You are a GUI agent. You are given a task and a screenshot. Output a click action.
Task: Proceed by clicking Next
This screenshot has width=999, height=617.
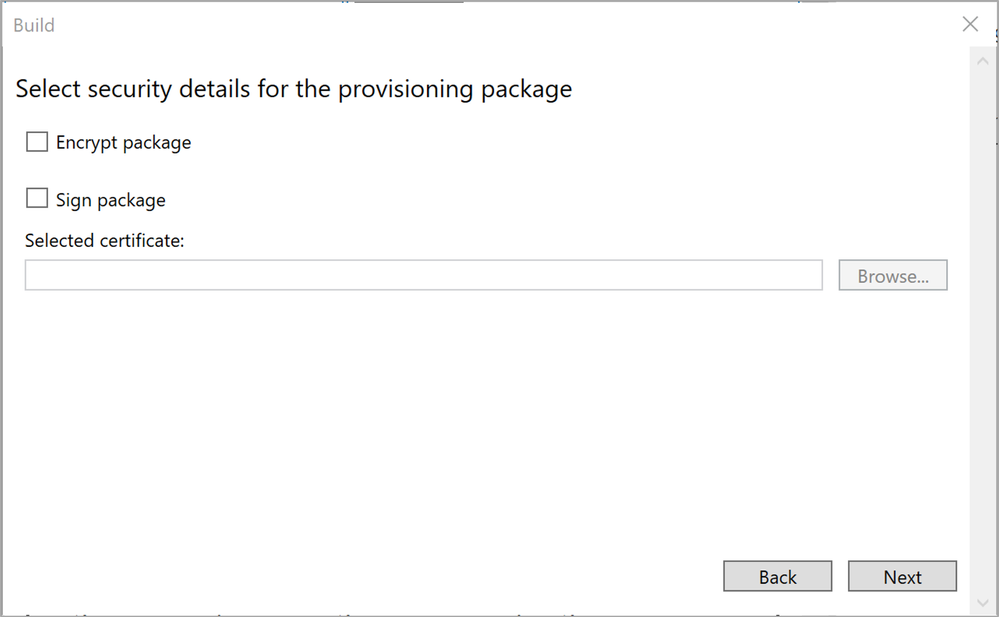tap(902, 577)
